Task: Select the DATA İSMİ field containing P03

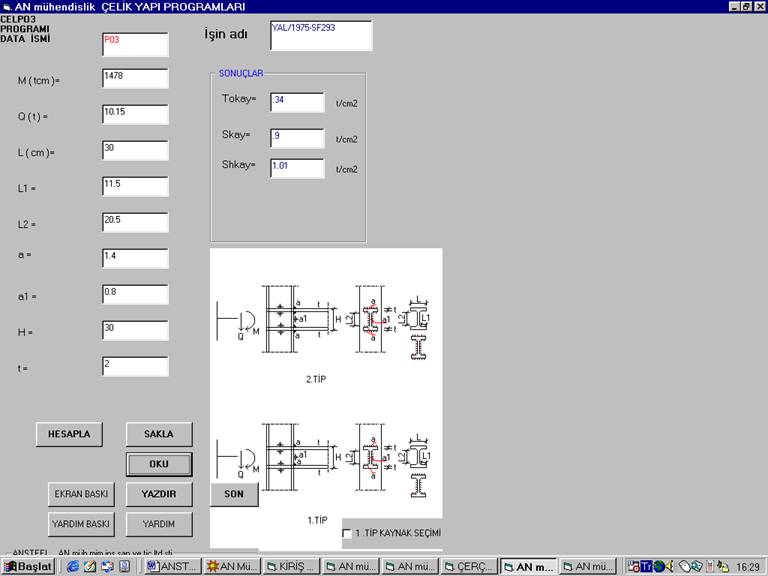Action: (x=136, y=45)
